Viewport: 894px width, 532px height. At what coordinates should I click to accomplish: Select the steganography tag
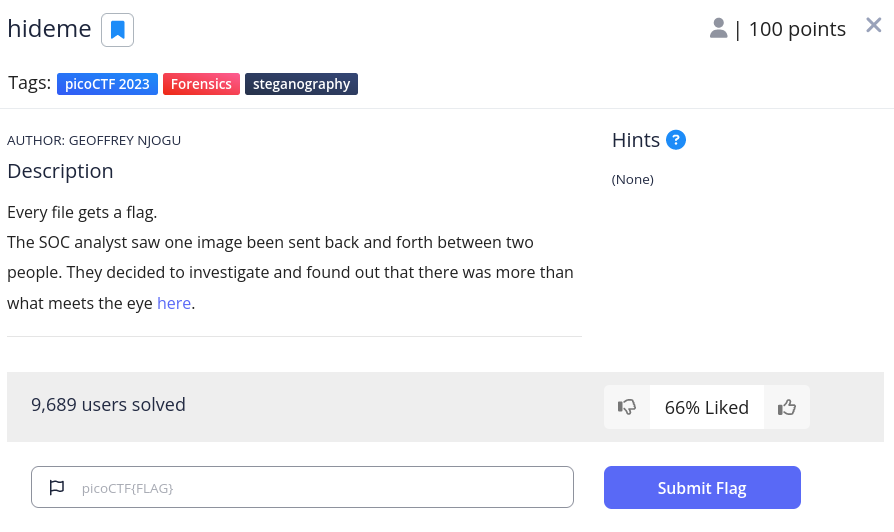pyautogui.click(x=301, y=84)
